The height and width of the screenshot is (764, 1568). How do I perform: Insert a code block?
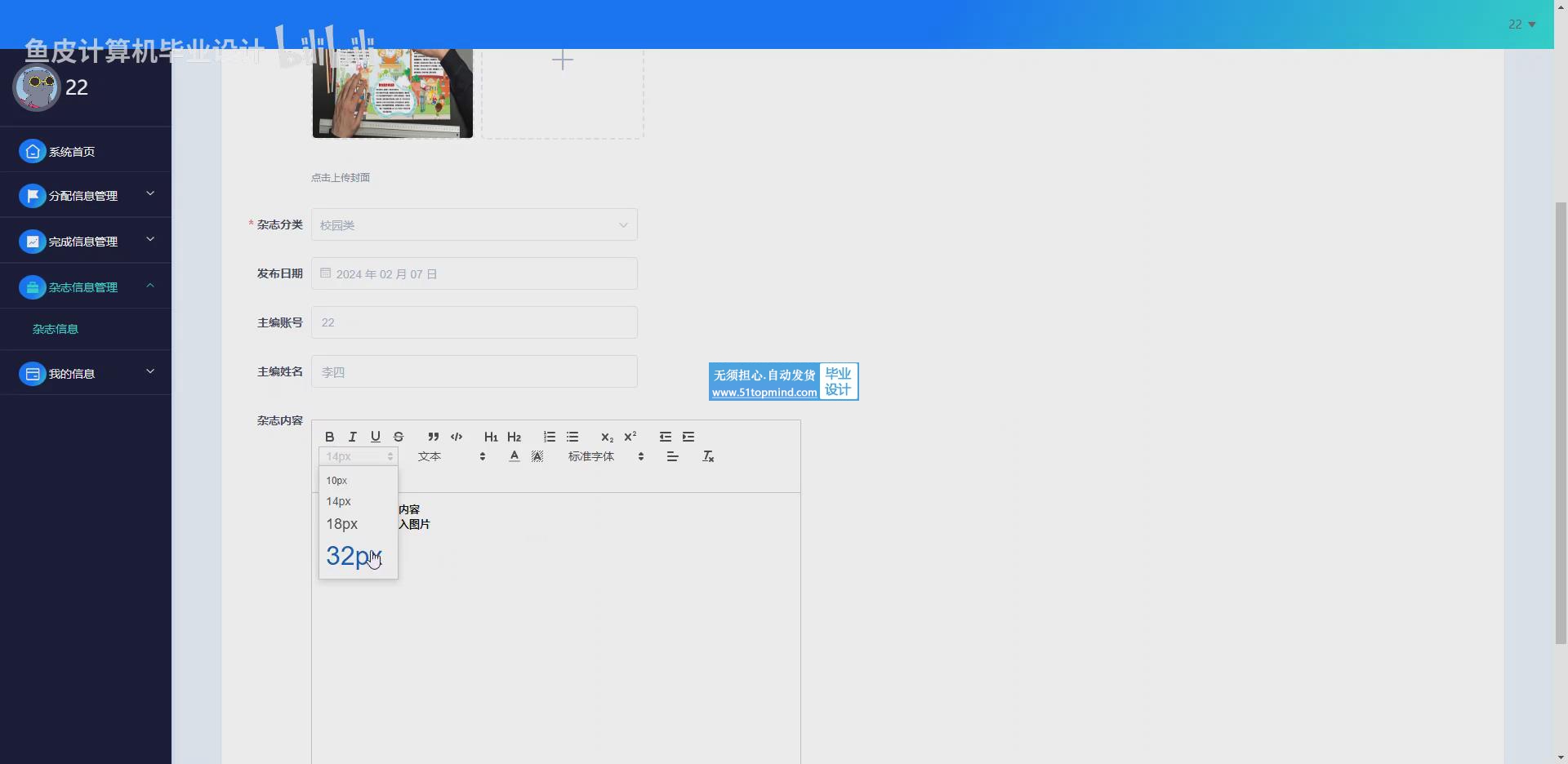(x=457, y=437)
